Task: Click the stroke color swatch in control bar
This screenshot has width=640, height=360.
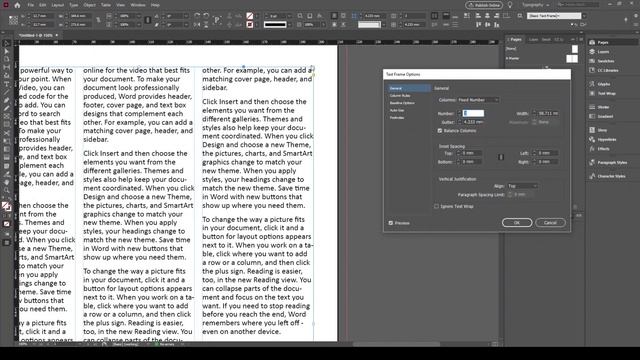Action: coord(250,24)
